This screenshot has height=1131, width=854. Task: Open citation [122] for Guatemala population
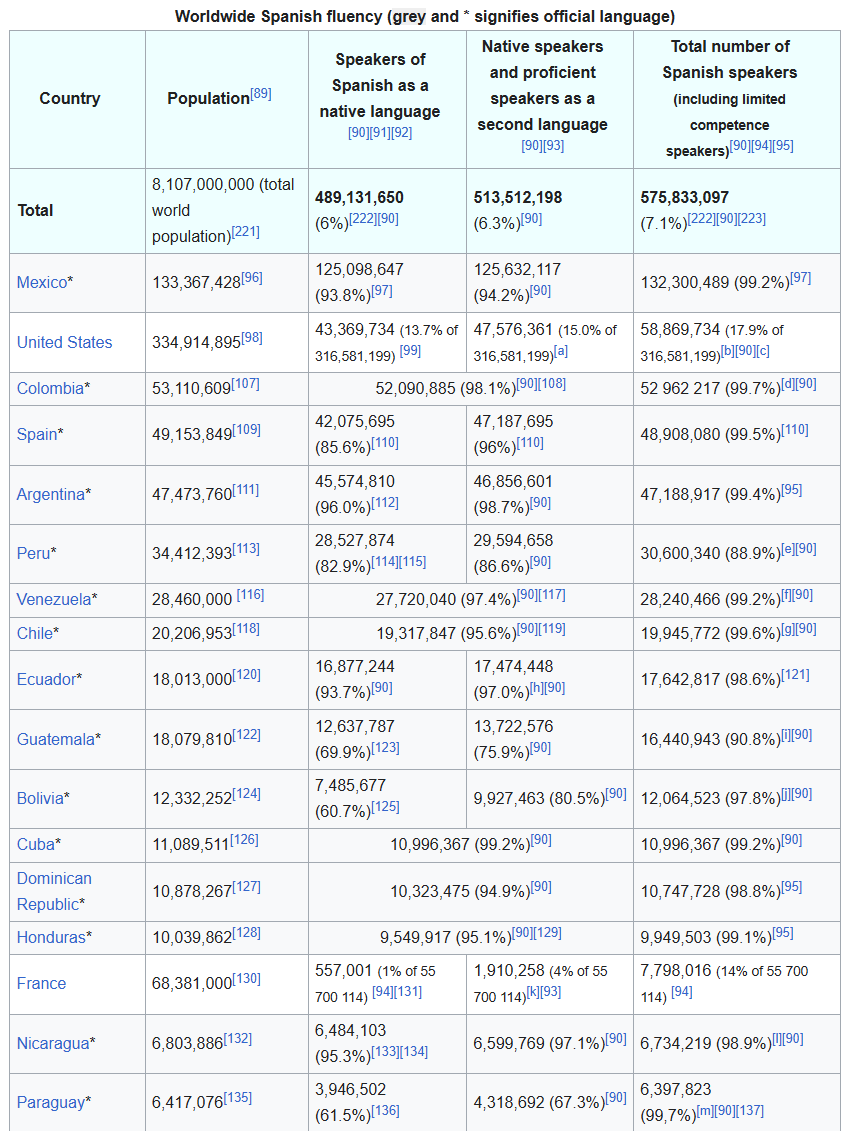tap(247, 735)
